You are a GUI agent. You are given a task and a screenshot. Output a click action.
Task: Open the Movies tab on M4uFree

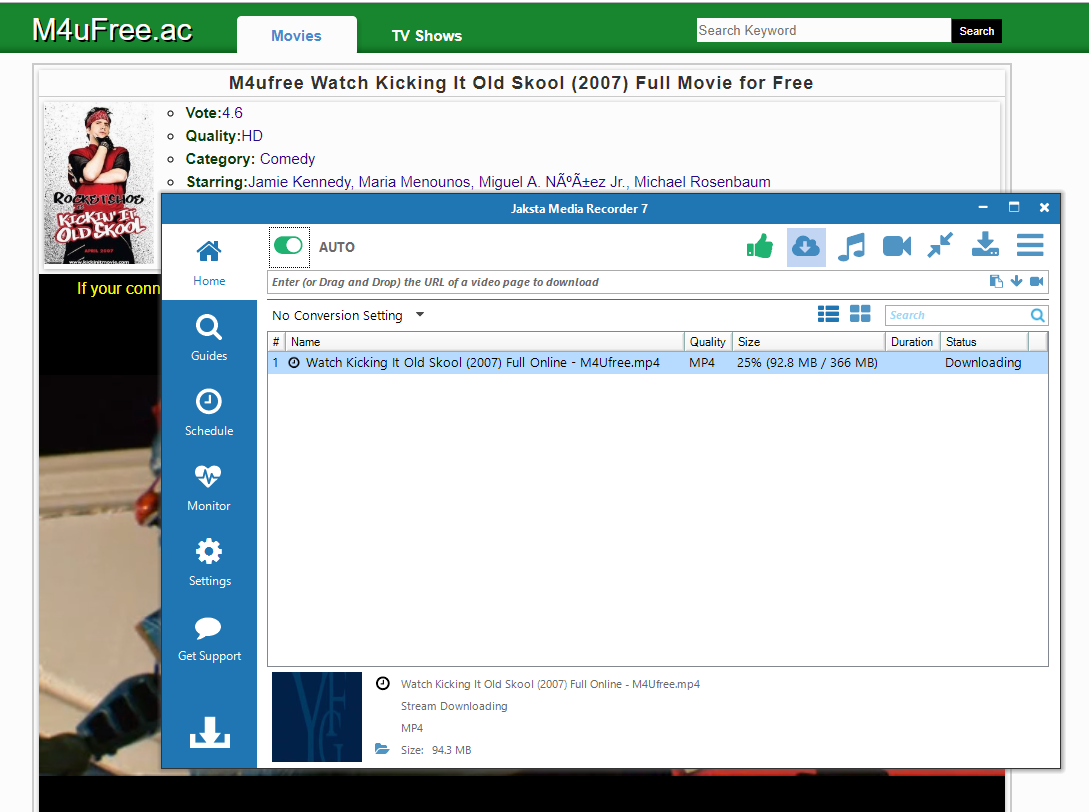297,35
